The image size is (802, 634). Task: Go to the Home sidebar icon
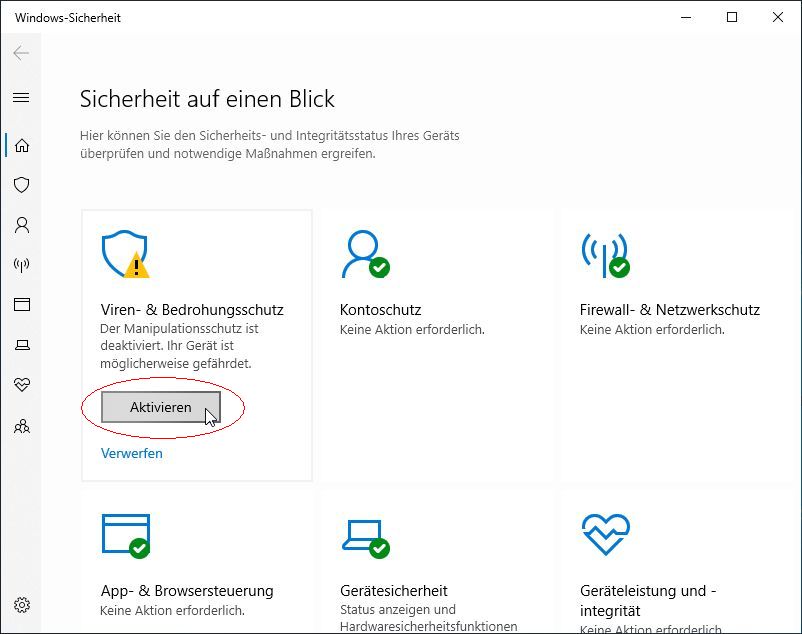(21, 145)
